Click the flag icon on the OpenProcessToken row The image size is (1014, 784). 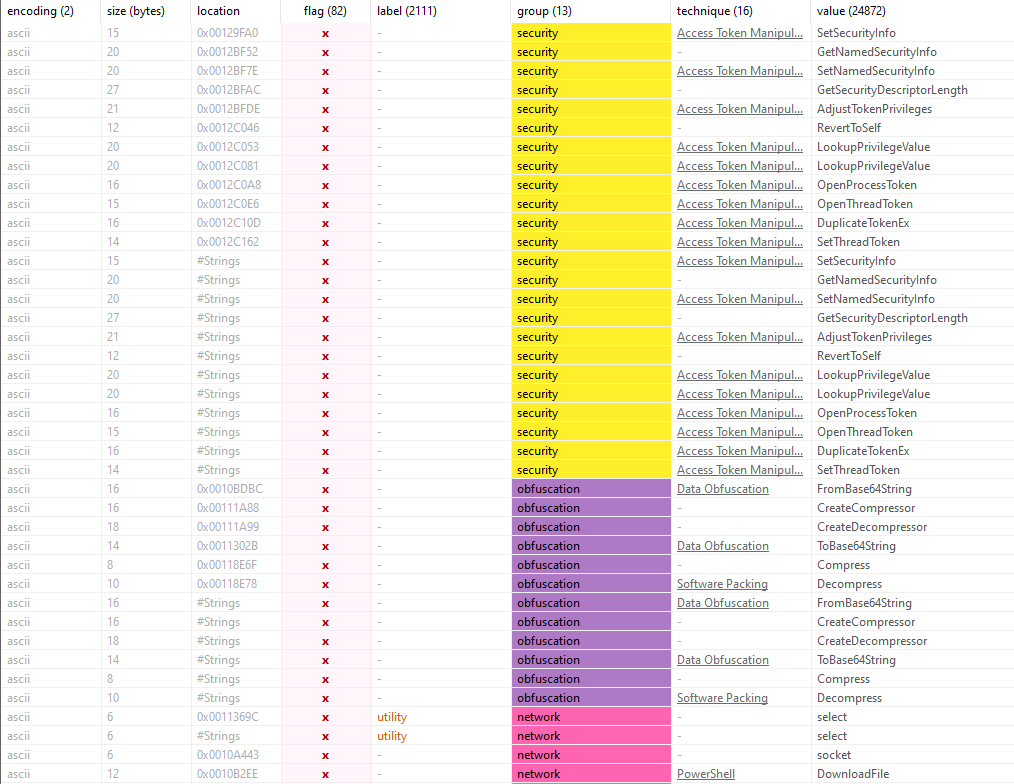click(323, 185)
